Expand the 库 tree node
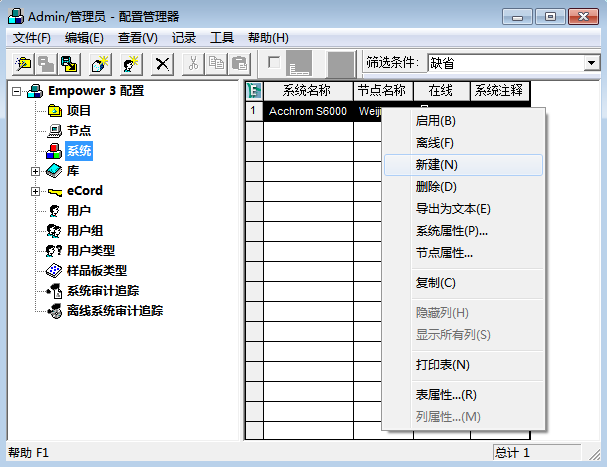The image size is (607, 467). tap(36, 171)
